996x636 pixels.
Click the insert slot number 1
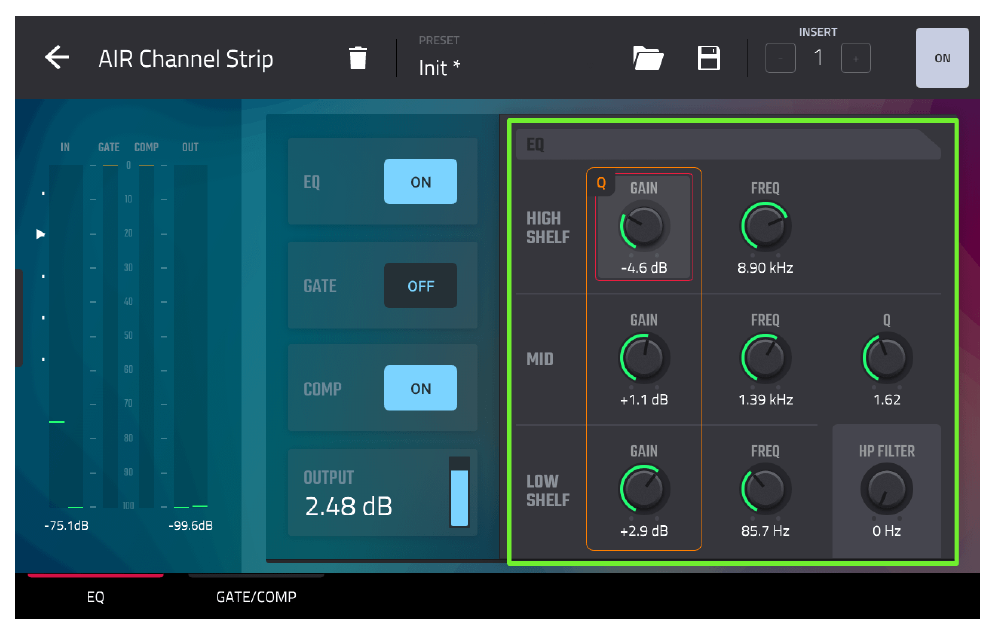click(818, 58)
